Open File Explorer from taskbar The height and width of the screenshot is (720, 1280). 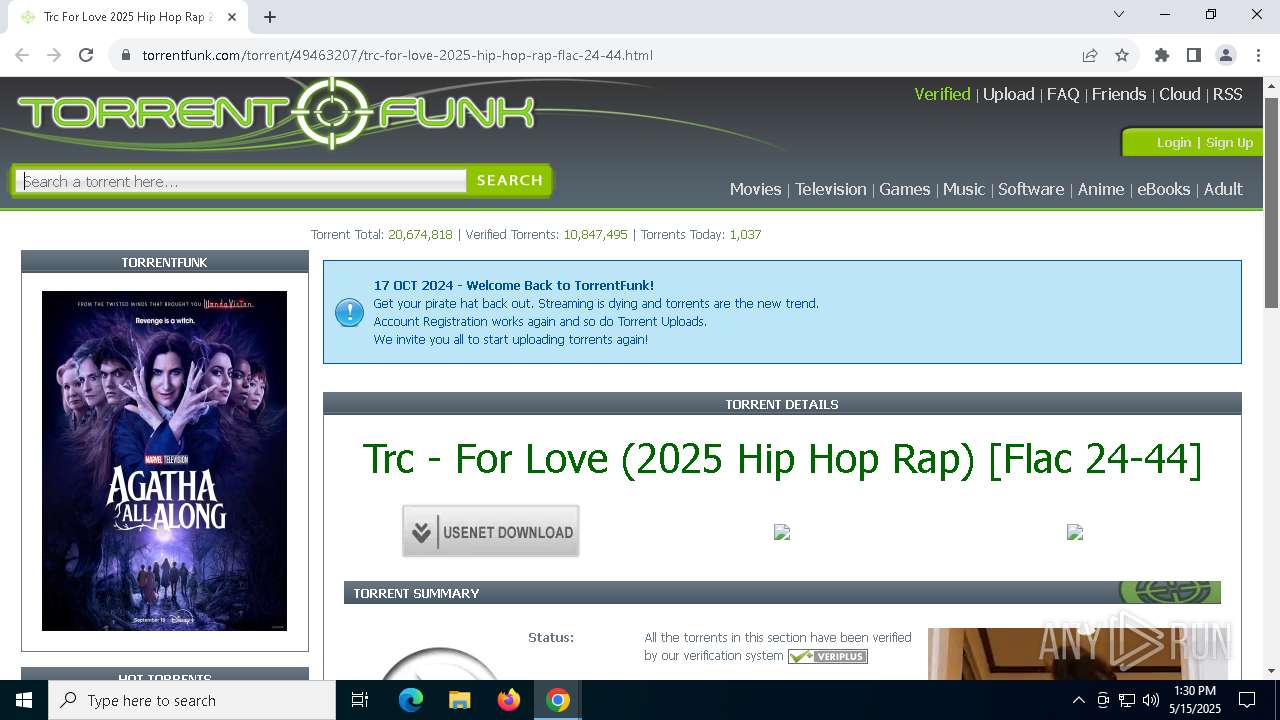[x=460, y=700]
